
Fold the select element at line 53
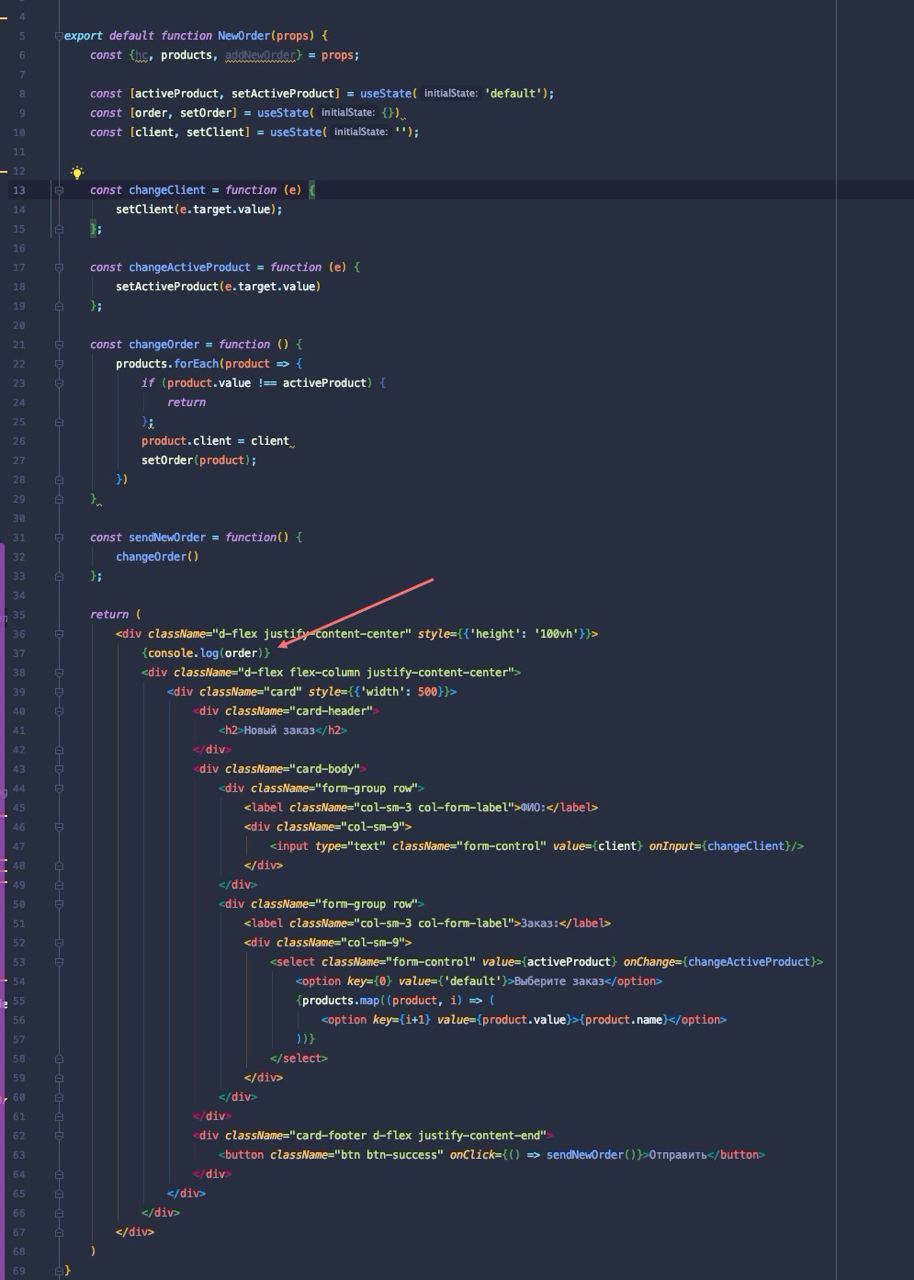[x=59, y=962]
